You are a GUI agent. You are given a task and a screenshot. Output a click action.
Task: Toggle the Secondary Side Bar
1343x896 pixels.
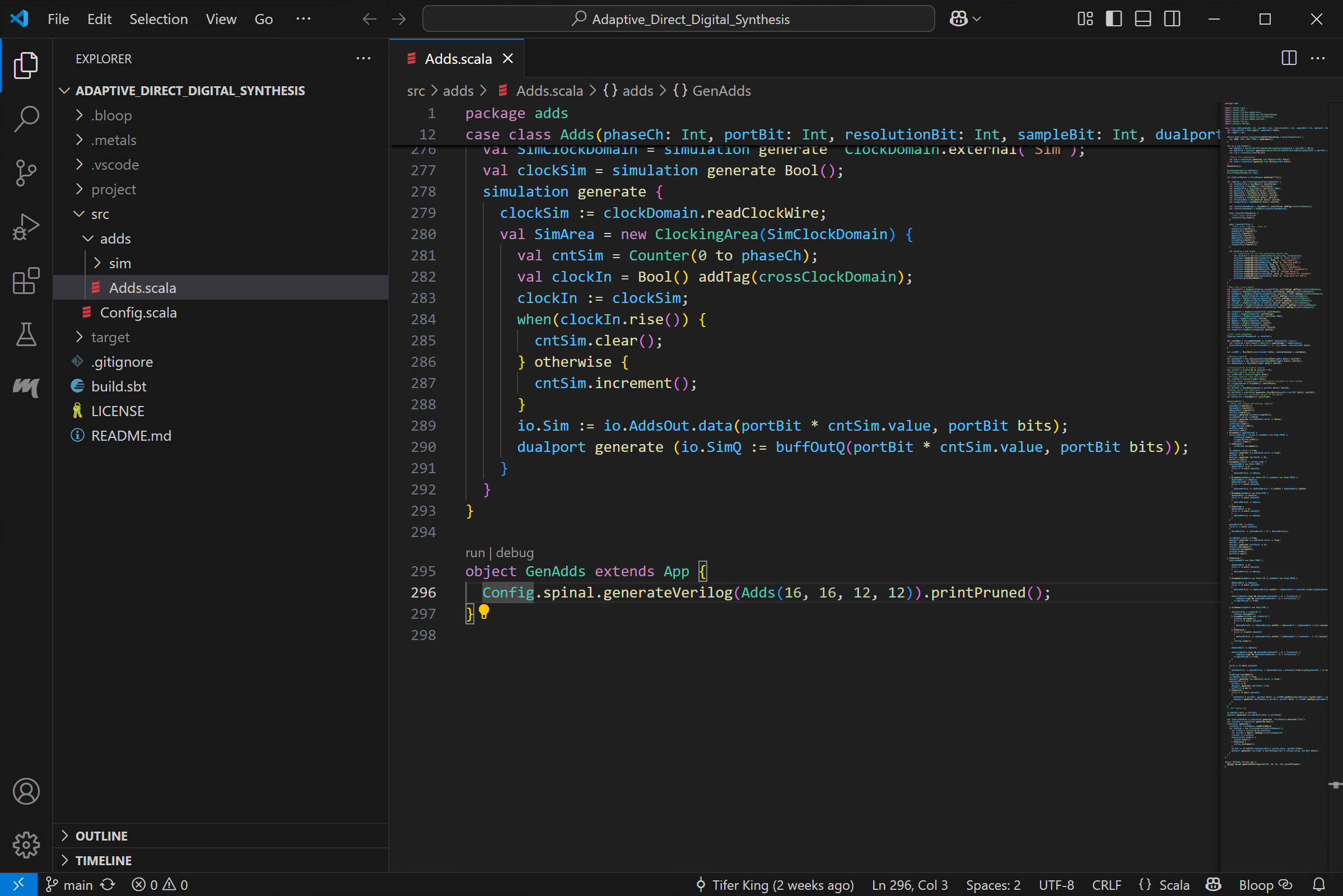pyautogui.click(x=1172, y=19)
